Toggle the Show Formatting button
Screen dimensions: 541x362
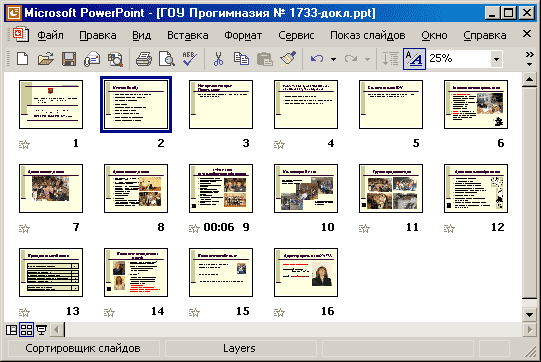point(414,59)
